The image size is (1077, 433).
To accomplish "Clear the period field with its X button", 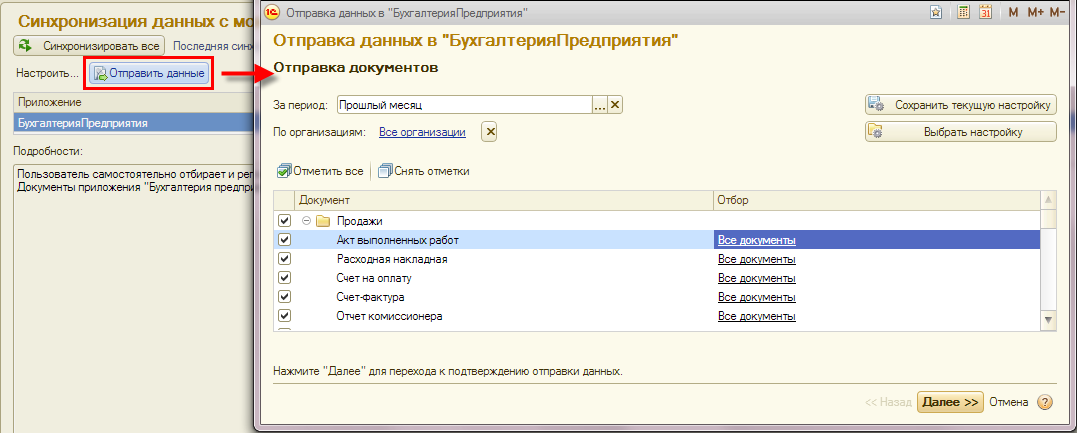I will (x=615, y=104).
